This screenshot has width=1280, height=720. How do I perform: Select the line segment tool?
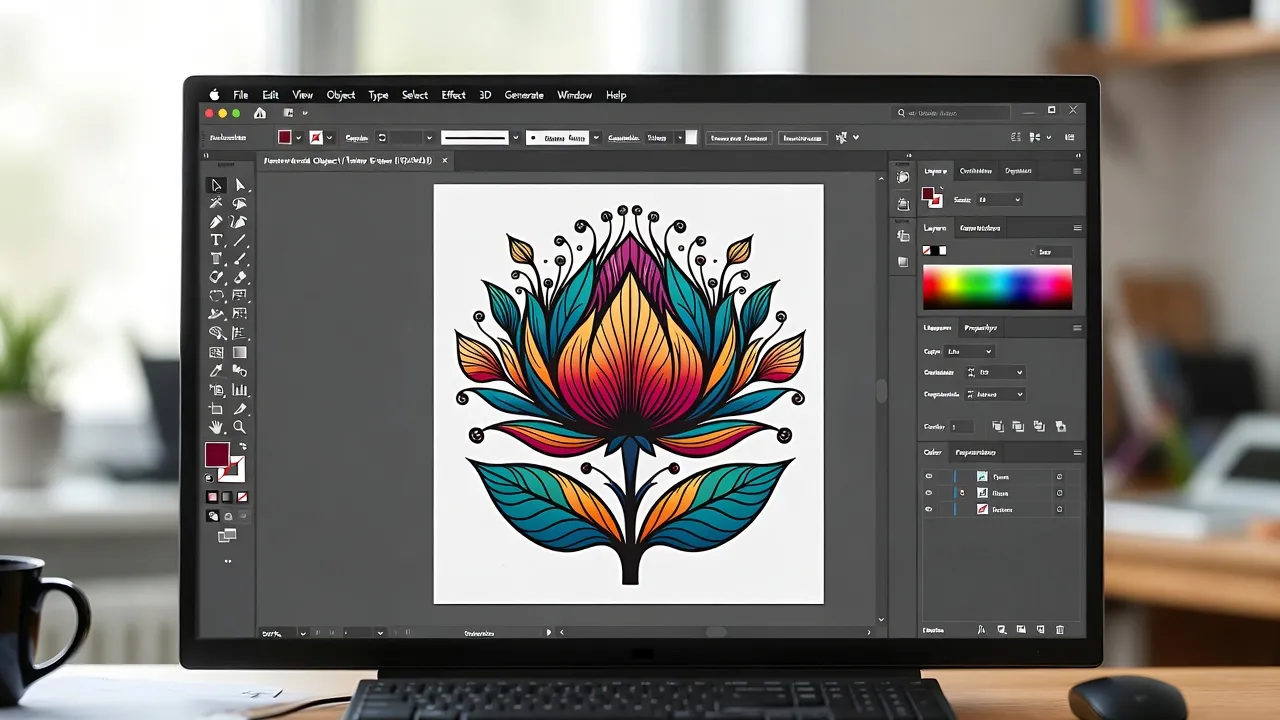[240, 240]
